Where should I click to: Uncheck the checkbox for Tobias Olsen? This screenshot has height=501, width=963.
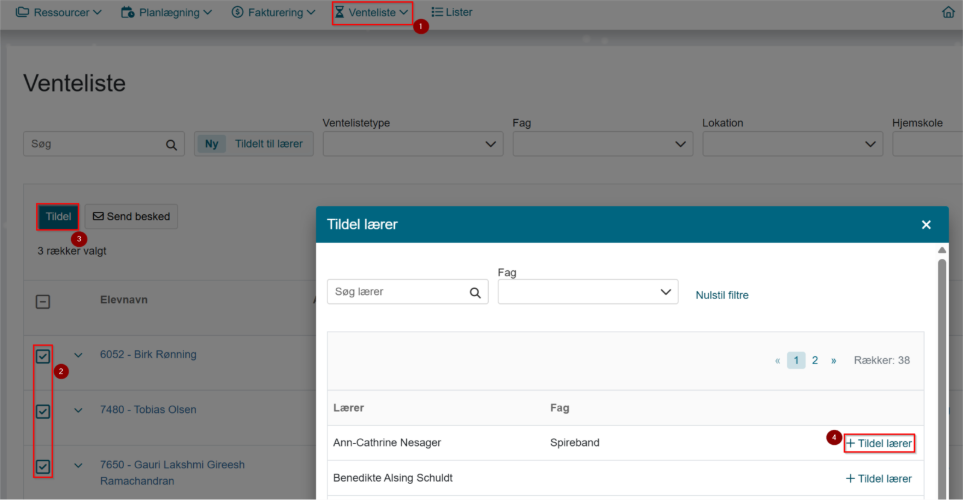42,411
